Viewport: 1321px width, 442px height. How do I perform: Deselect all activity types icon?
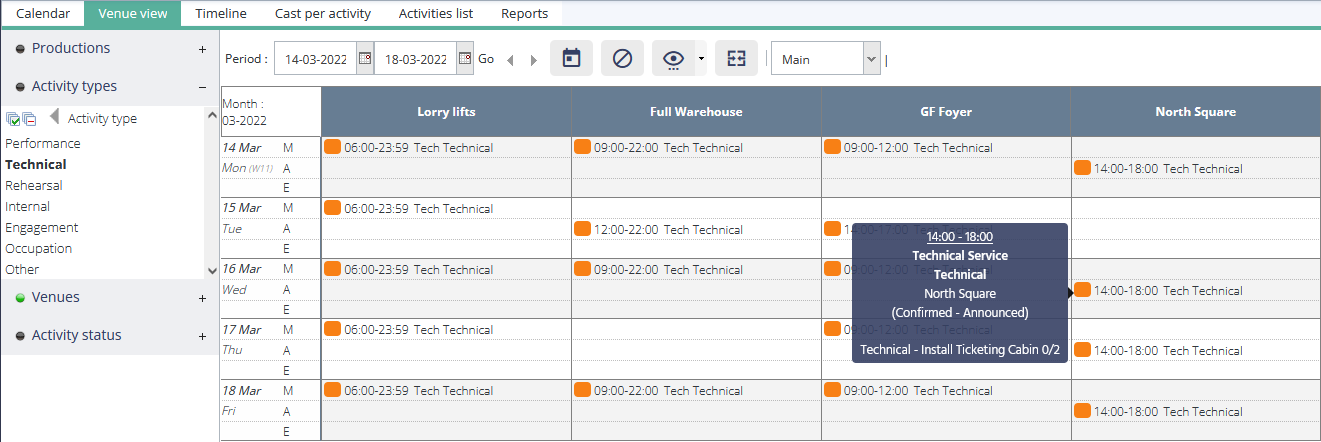click(x=29, y=119)
